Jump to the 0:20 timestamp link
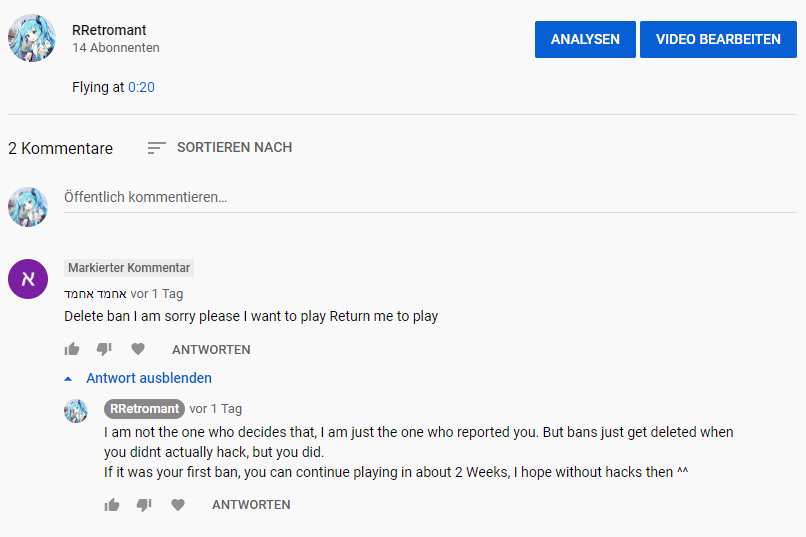This screenshot has height=537, width=806. (x=141, y=87)
